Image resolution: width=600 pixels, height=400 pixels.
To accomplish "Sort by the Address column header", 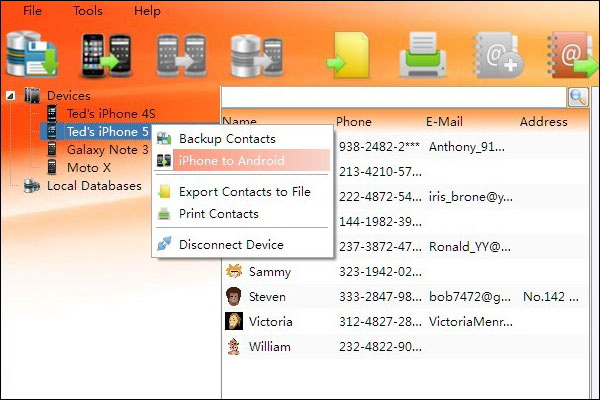I will [x=543, y=122].
